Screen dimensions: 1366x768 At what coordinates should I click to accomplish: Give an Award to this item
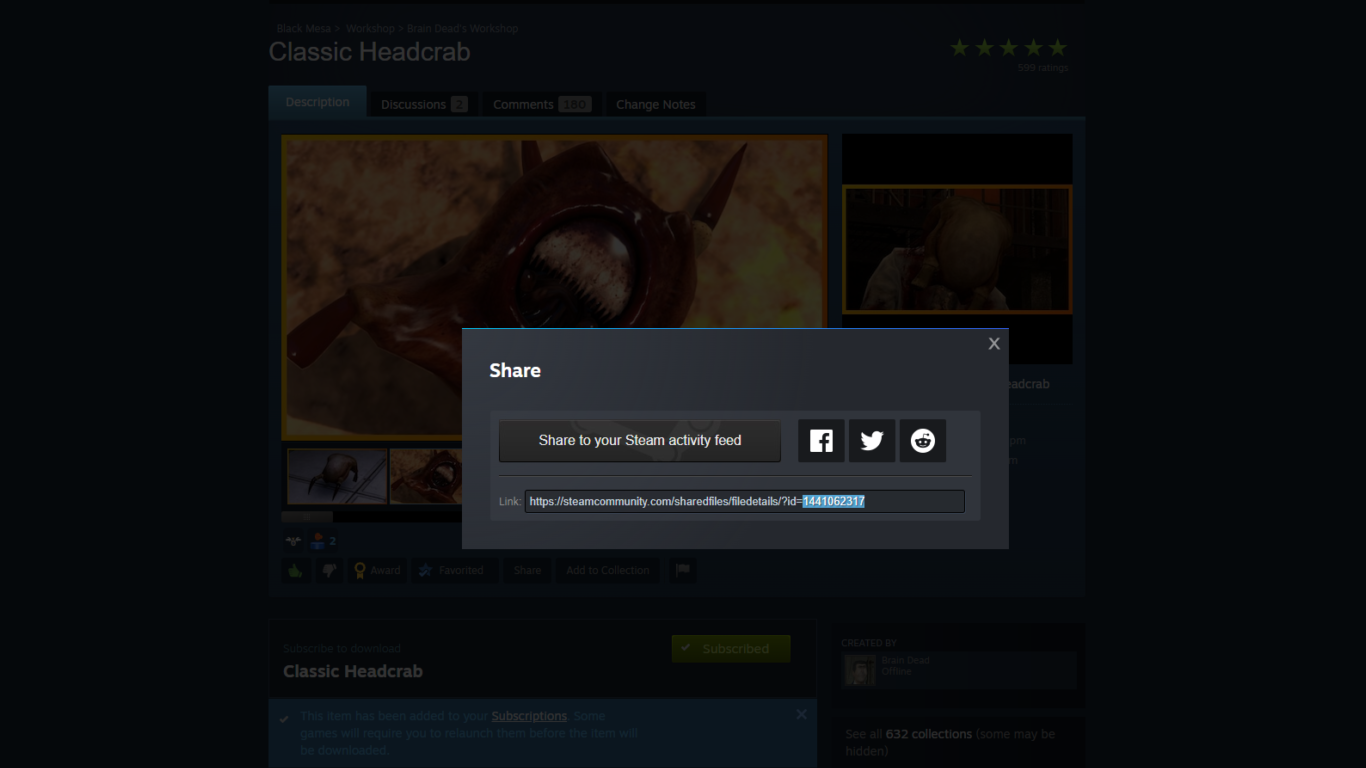point(377,570)
